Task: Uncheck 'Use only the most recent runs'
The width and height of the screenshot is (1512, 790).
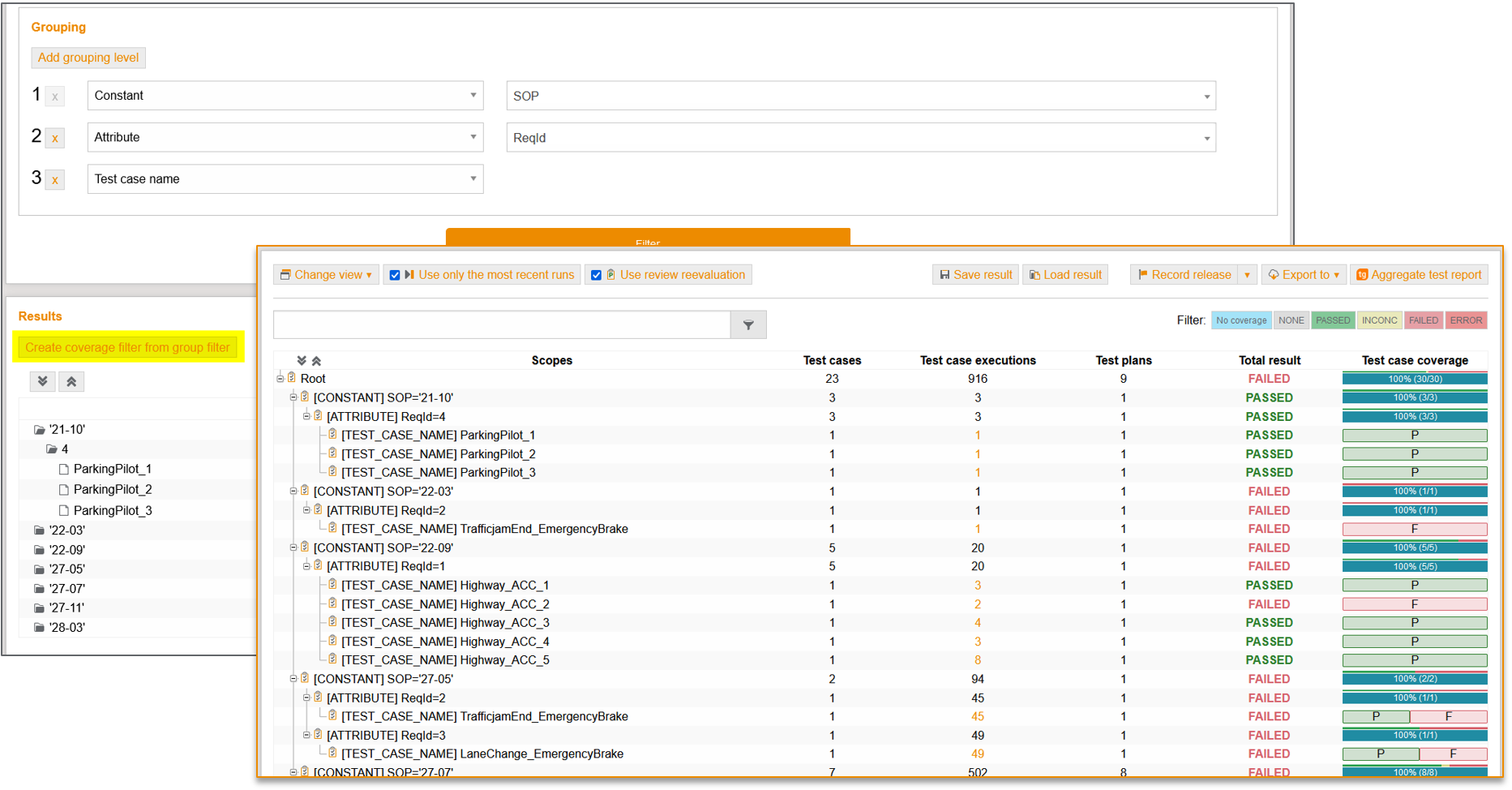Action: 395,274
